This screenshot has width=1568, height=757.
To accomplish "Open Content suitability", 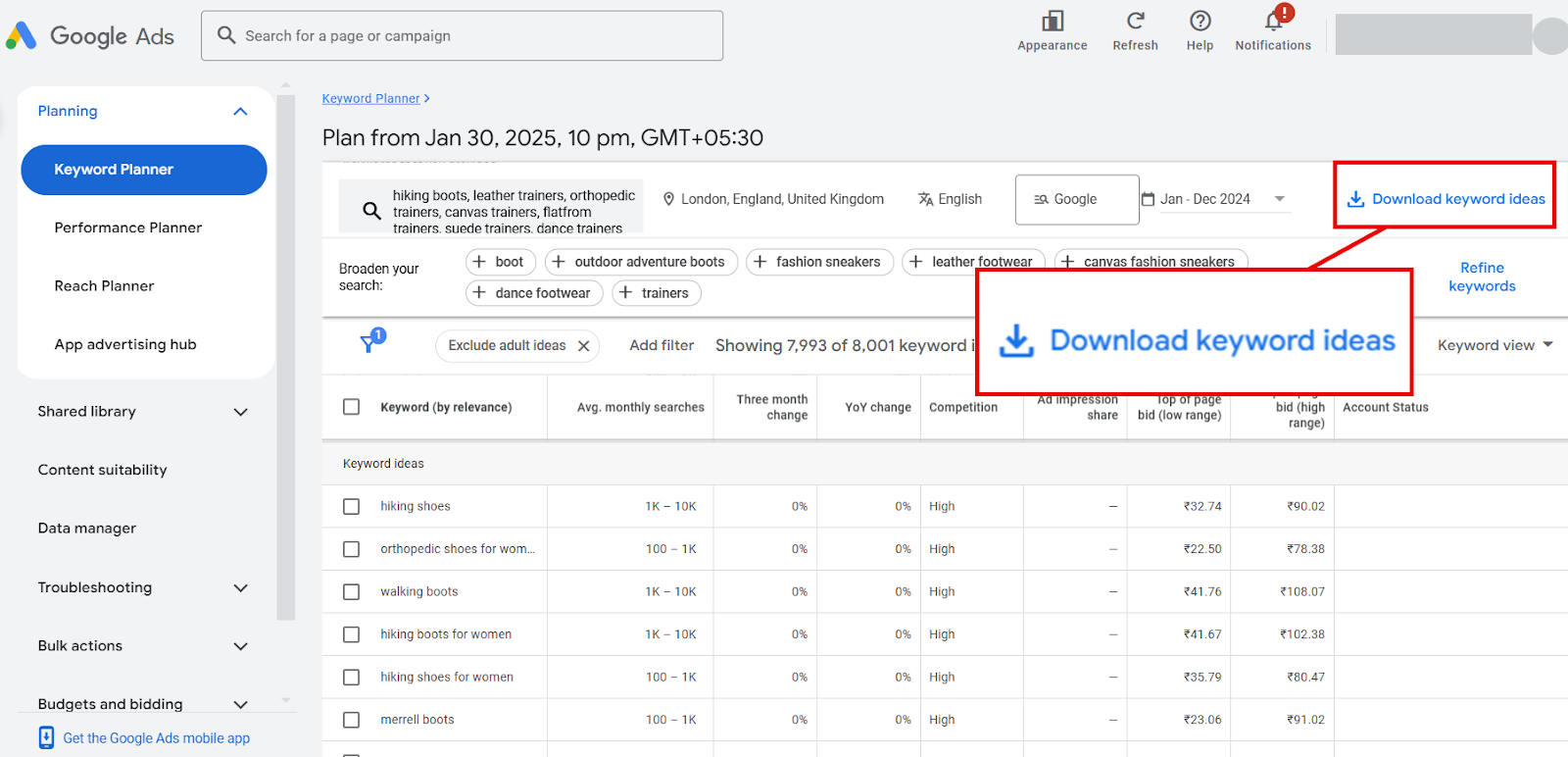I will (103, 470).
